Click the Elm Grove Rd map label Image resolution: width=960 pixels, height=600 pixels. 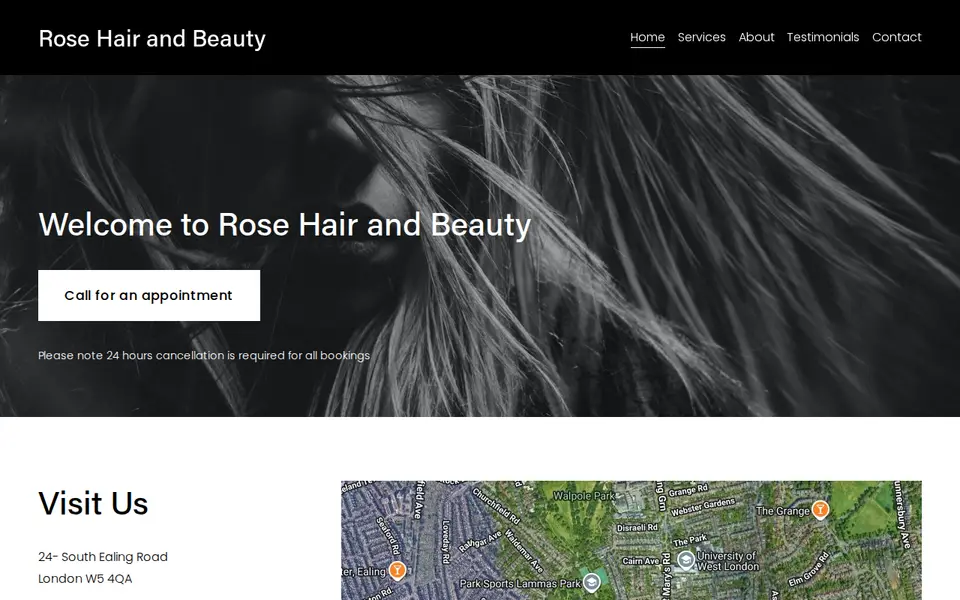coord(808,569)
